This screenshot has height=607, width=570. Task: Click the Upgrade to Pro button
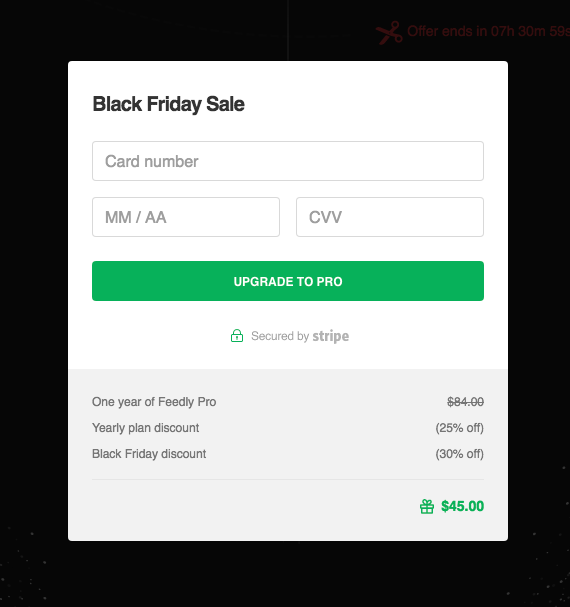pyautogui.click(x=288, y=281)
